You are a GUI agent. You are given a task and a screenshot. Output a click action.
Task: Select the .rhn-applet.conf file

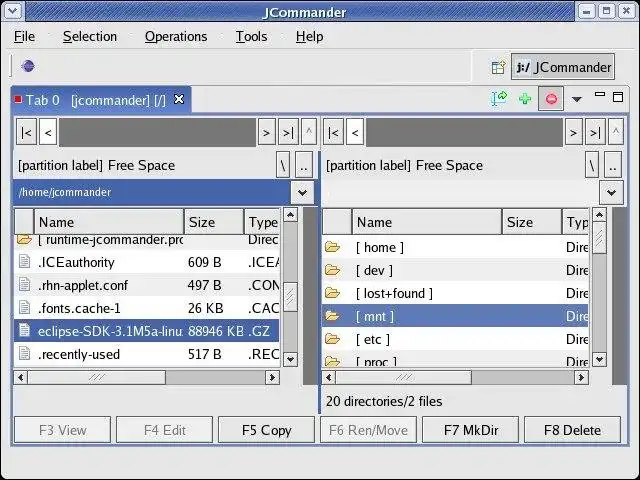coord(147,285)
